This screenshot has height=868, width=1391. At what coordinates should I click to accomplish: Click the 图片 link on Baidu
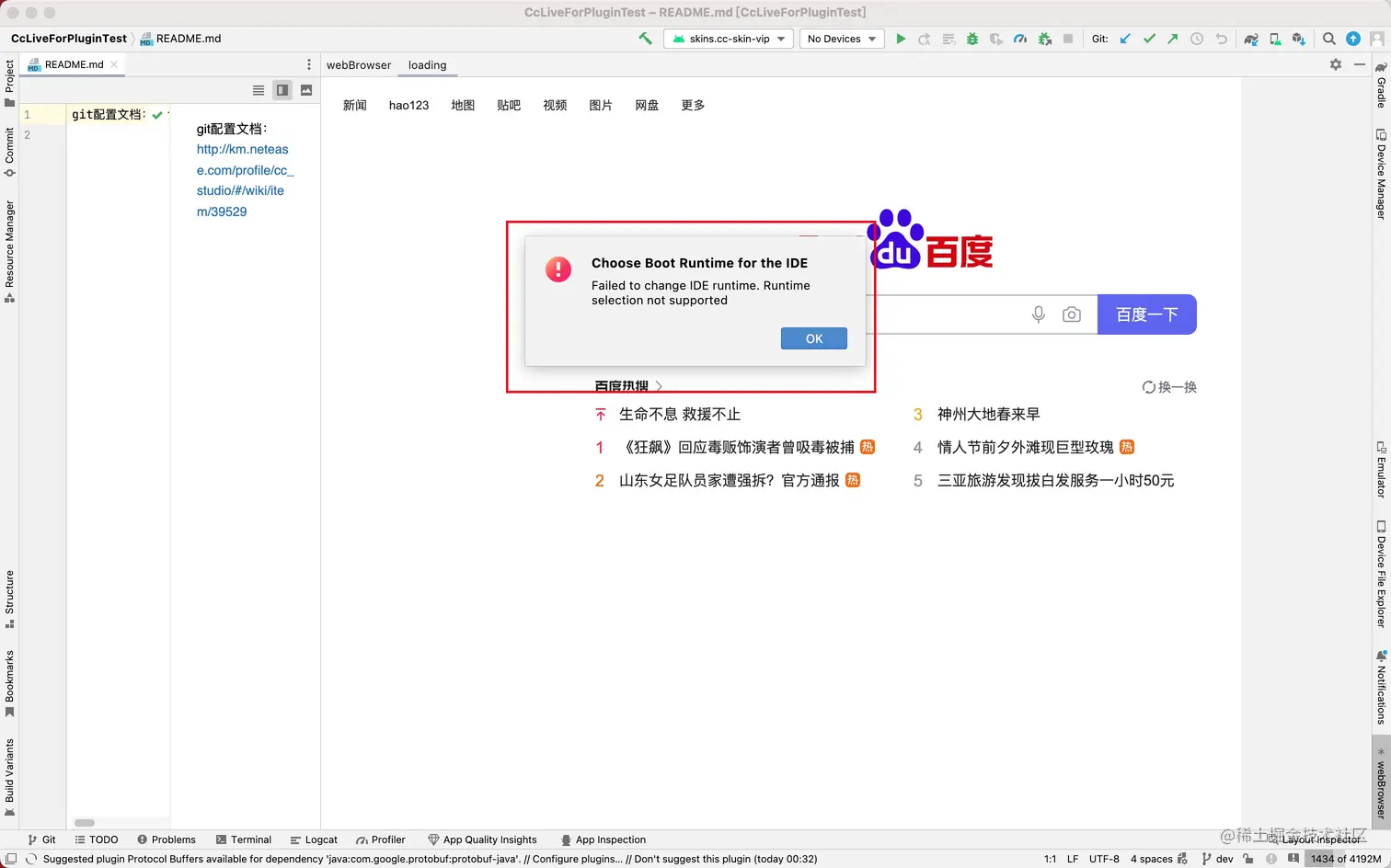(x=601, y=105)
